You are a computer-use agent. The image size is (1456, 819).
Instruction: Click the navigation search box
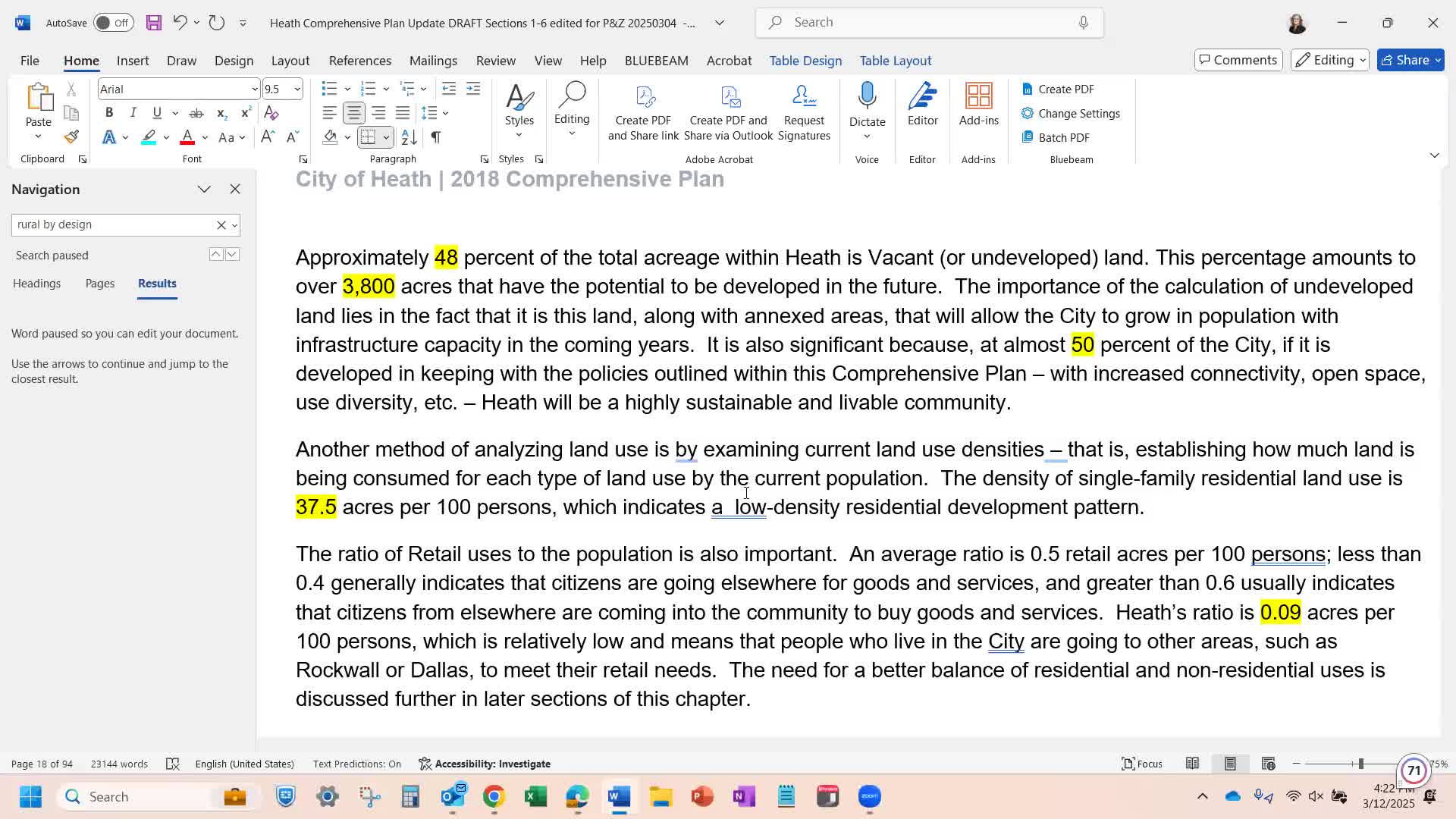tap(112, 224)
